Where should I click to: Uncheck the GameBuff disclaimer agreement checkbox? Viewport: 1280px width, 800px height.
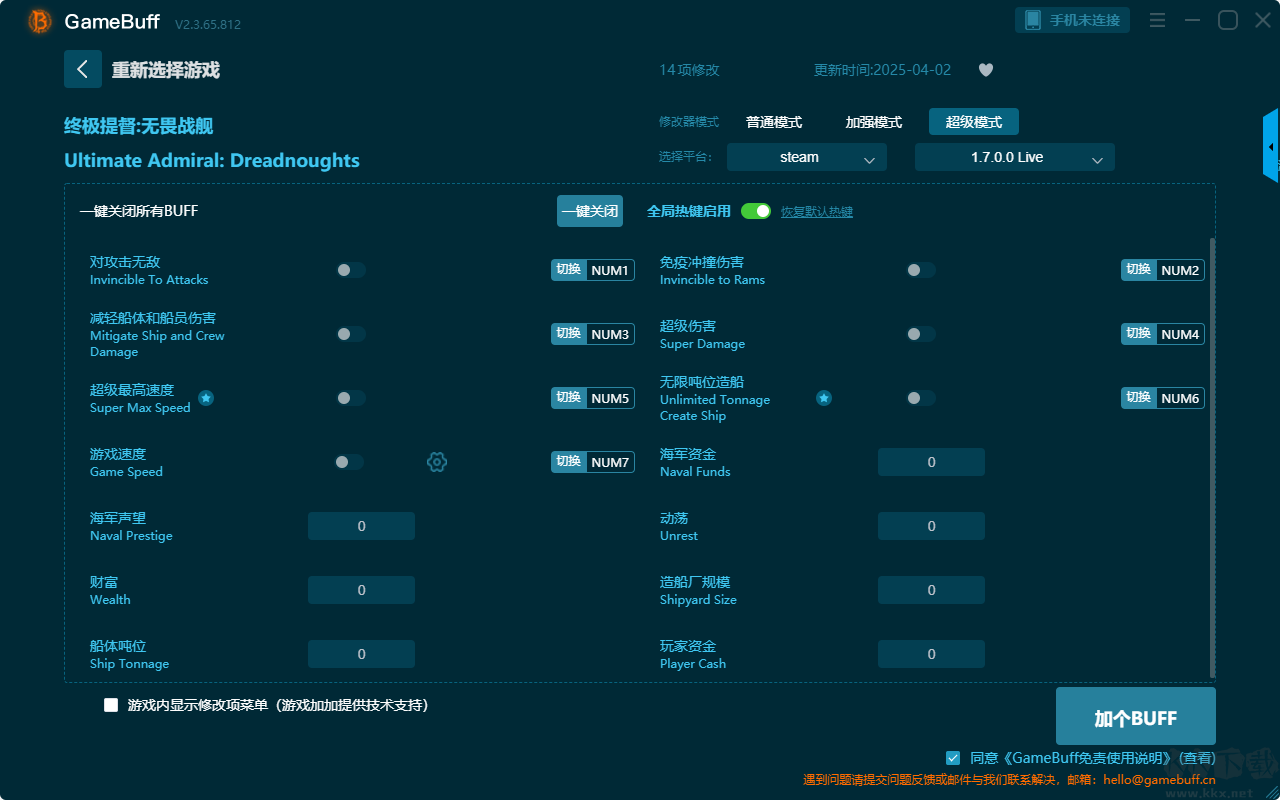[953, 758]
